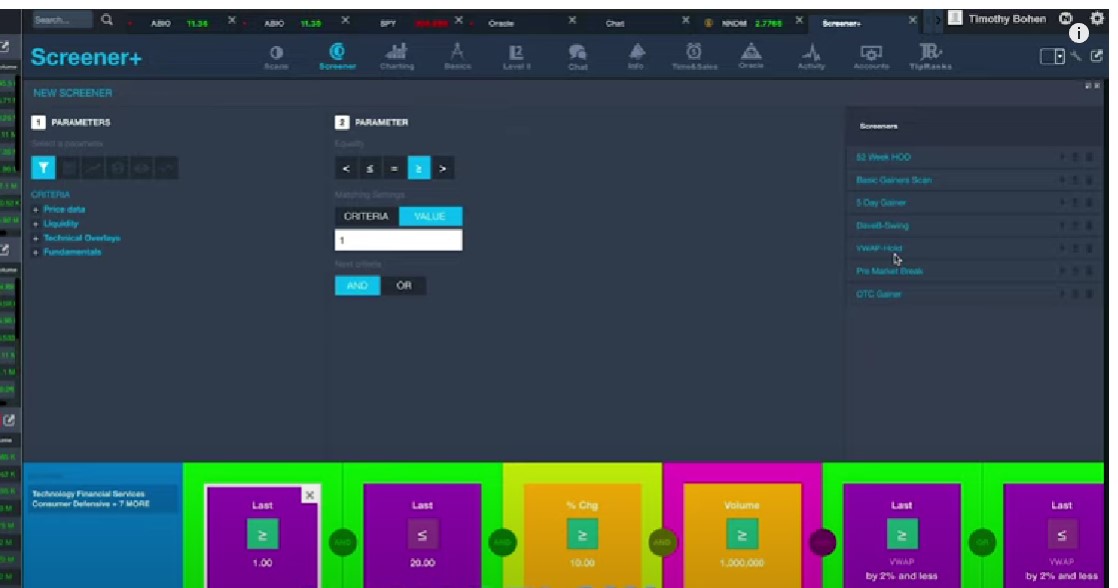Viewport: 1118px width, 588px height.
Task: Toggle the AND connector before the Volume card
Action: click(662, 542)
